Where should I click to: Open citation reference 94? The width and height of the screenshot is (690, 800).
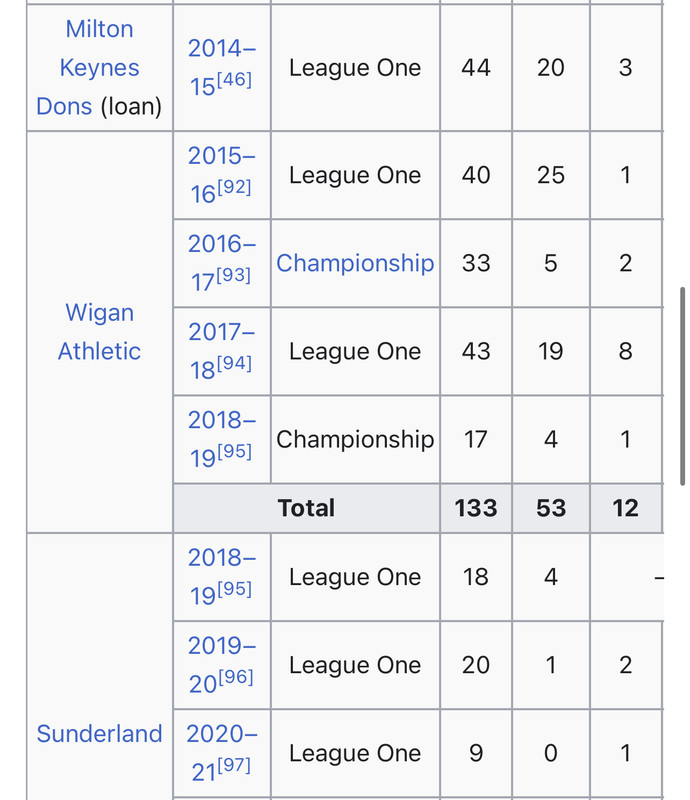(234, 363)
